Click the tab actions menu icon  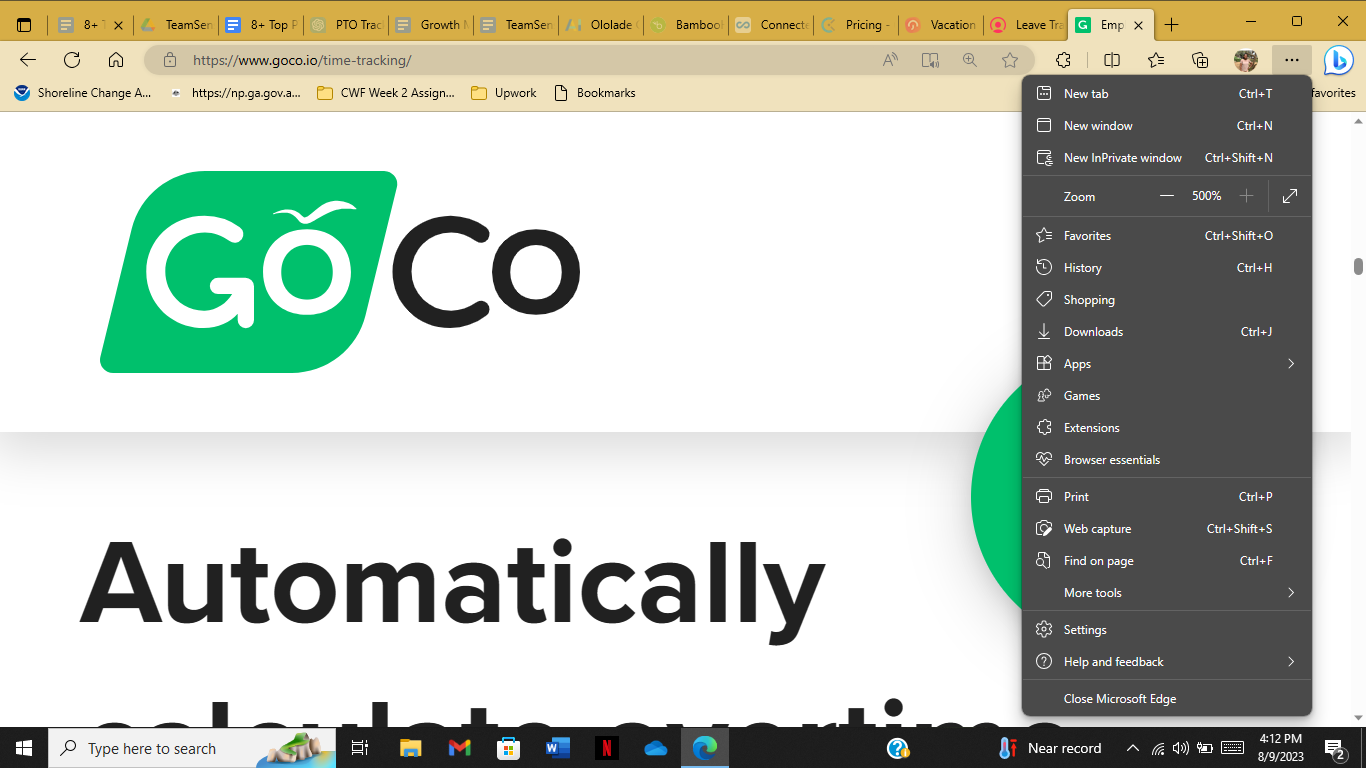24,25
